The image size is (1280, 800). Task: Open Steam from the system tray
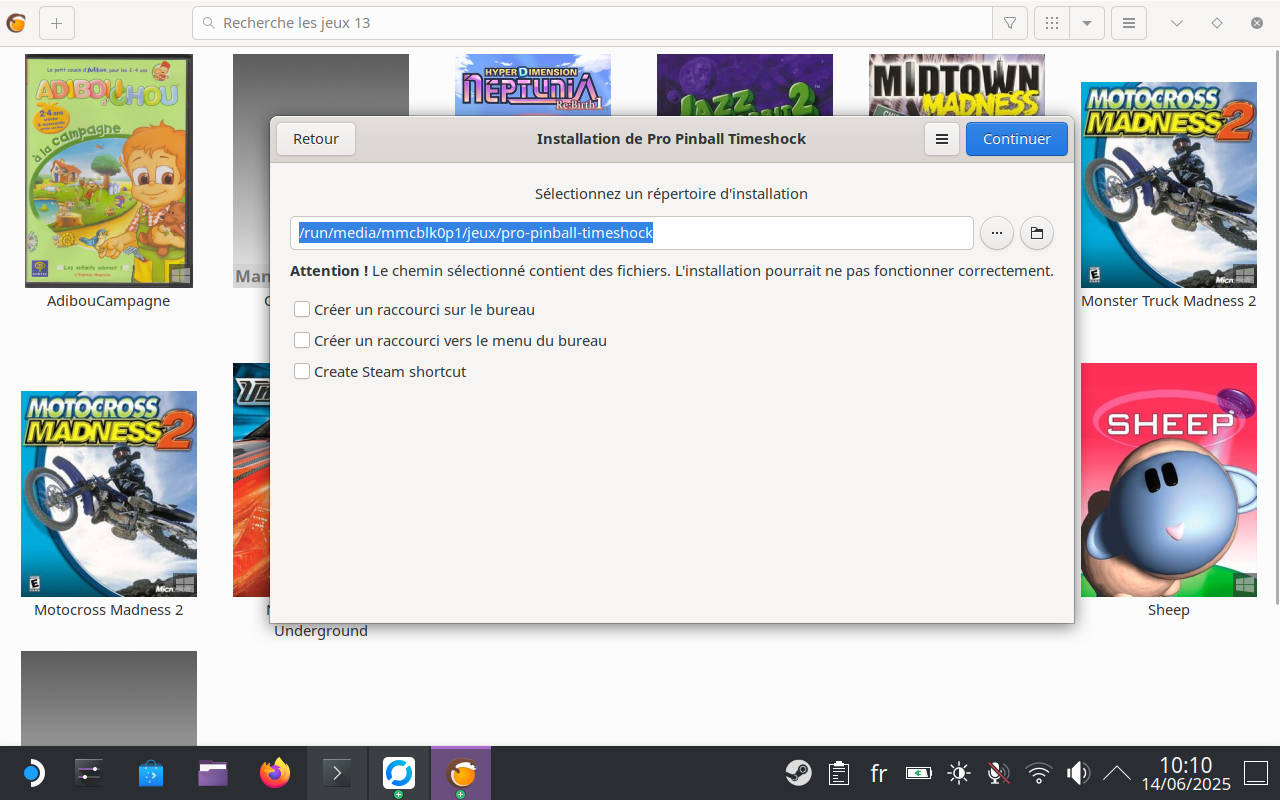coord(798,773)
